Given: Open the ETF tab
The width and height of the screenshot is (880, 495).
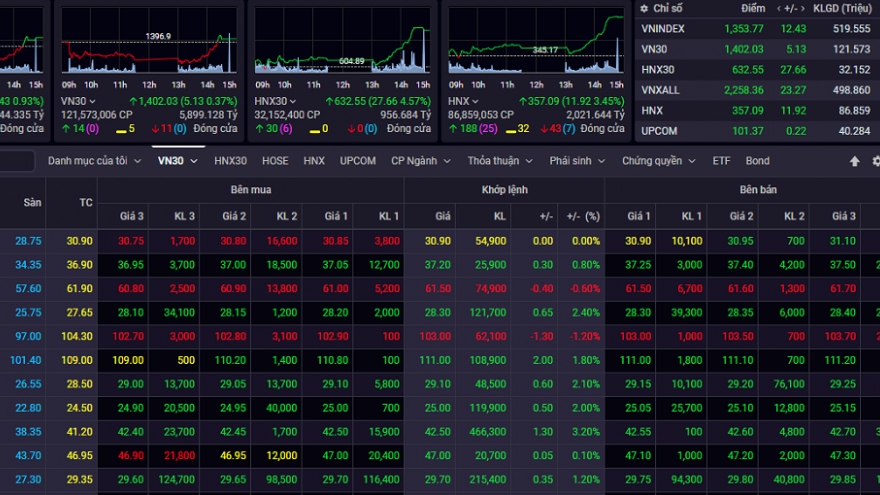Looking at the screenshot, I should coord(721,161).
